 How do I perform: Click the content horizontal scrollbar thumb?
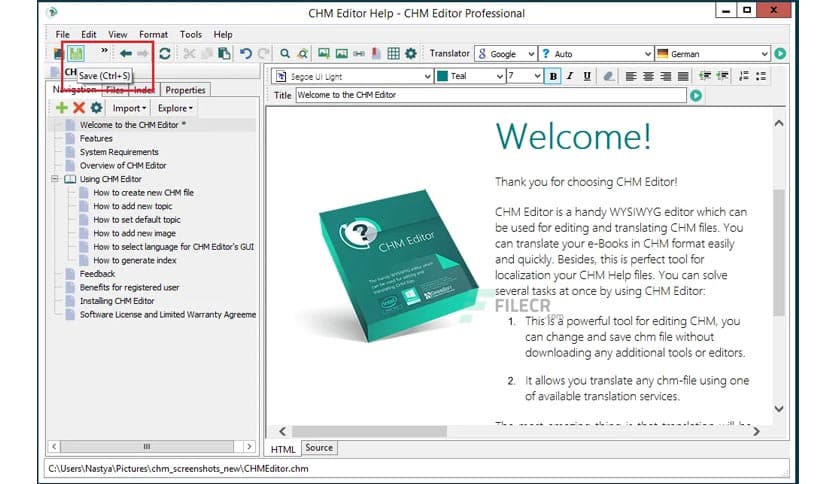point(369,431)
